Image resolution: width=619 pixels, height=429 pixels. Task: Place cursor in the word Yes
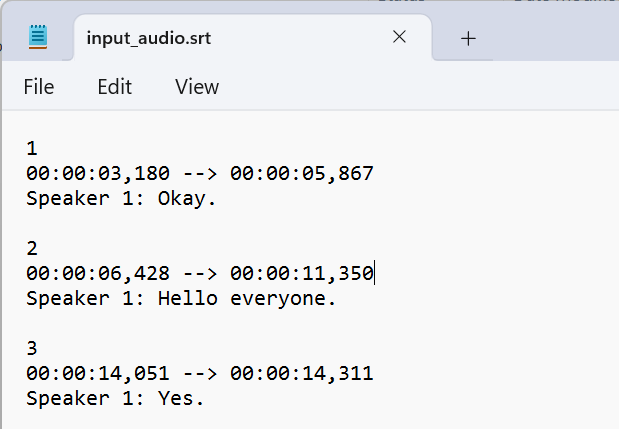[181, 398]
